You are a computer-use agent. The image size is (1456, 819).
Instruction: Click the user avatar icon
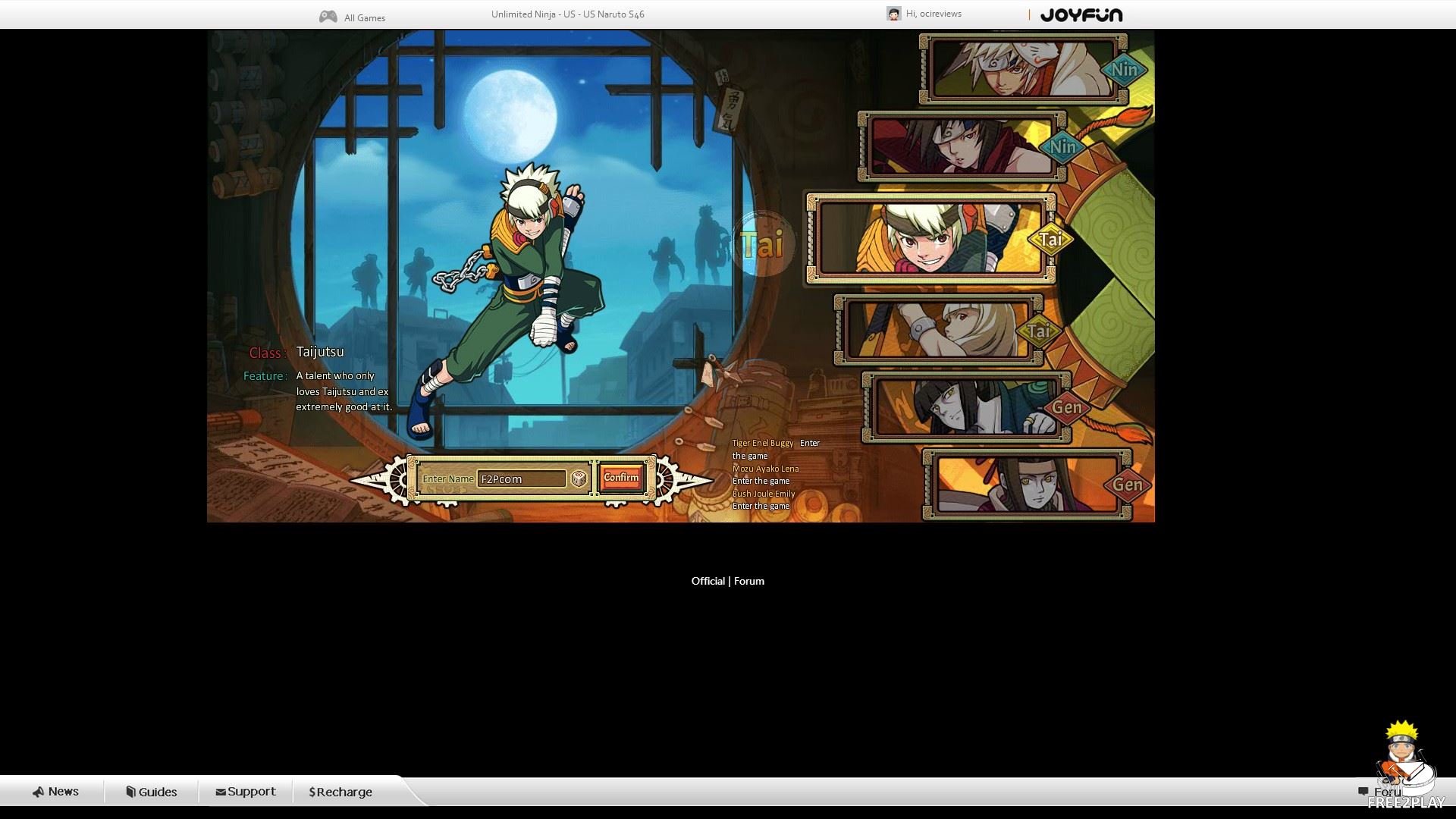[893, 14]
